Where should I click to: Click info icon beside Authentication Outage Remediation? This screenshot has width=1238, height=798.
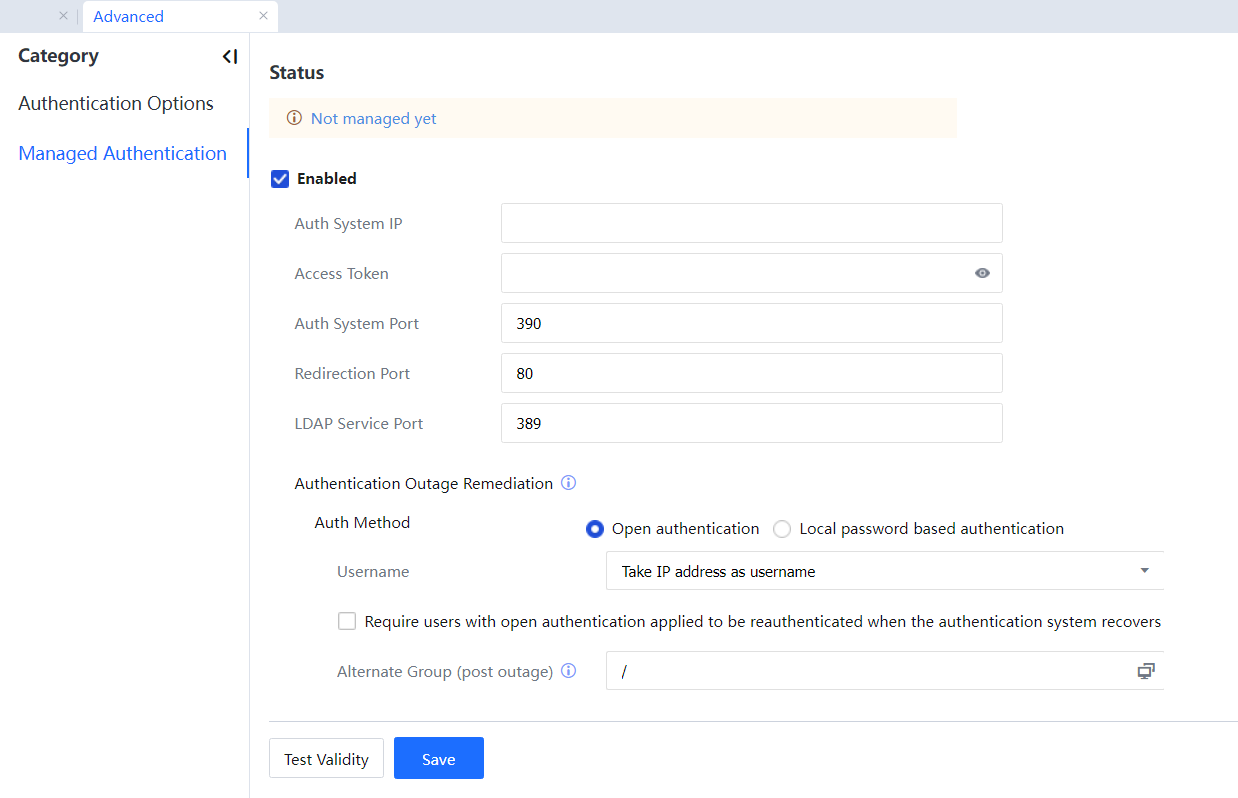click(x=568, y=483)
